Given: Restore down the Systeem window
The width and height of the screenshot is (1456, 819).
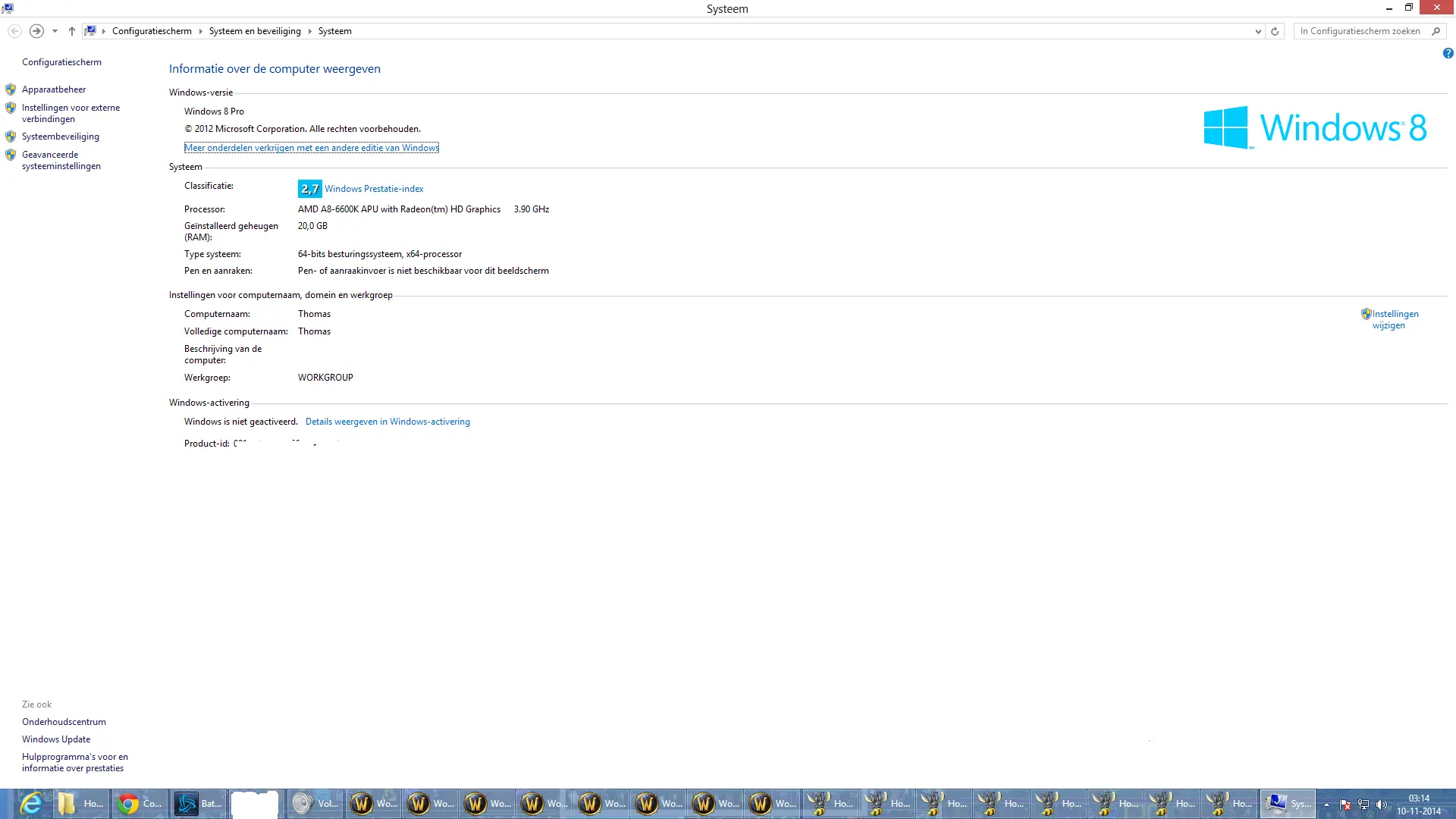Looking at the screenshot, I should [x=1409, y=8].
